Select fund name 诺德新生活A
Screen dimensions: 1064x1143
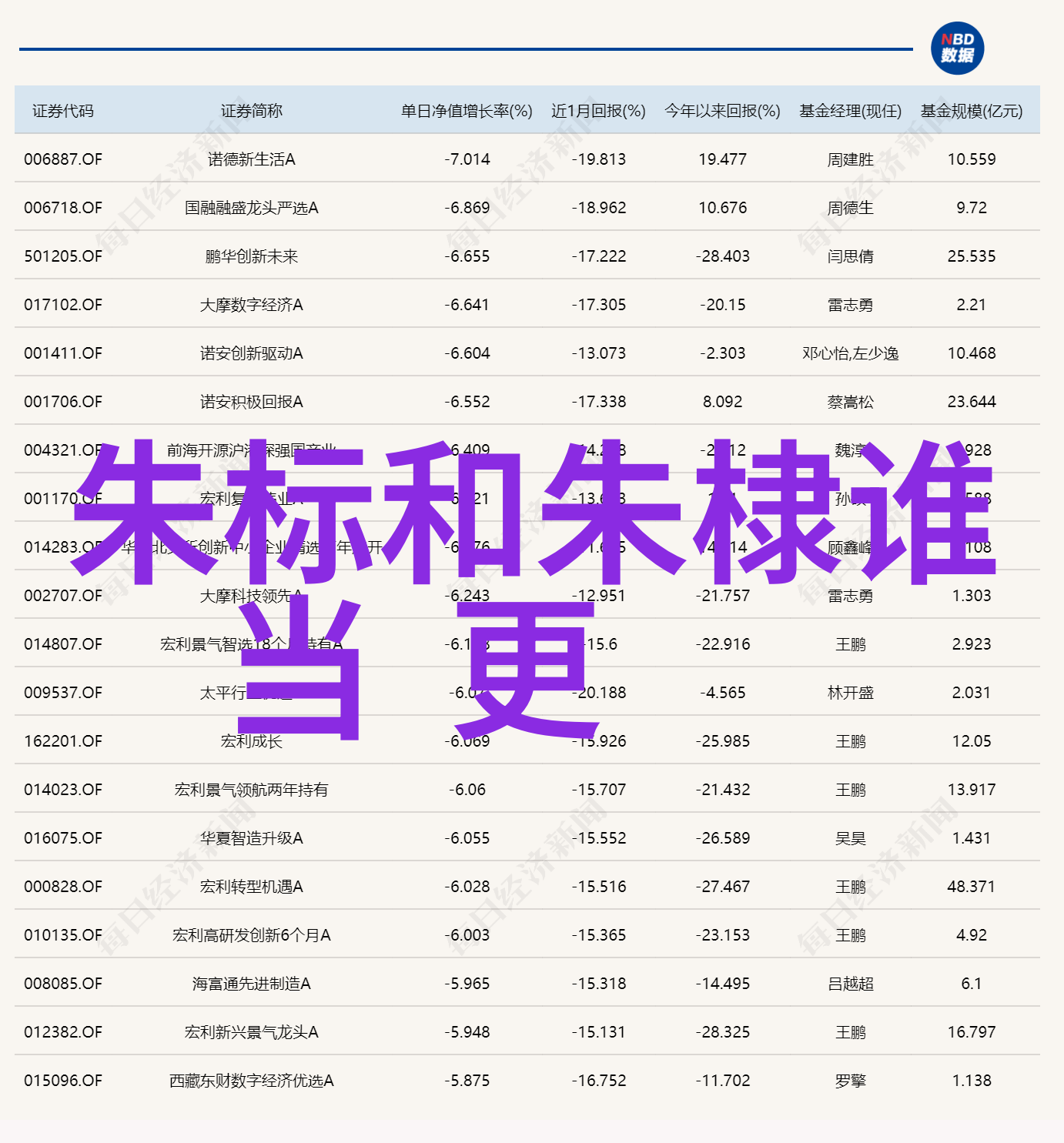252,159
